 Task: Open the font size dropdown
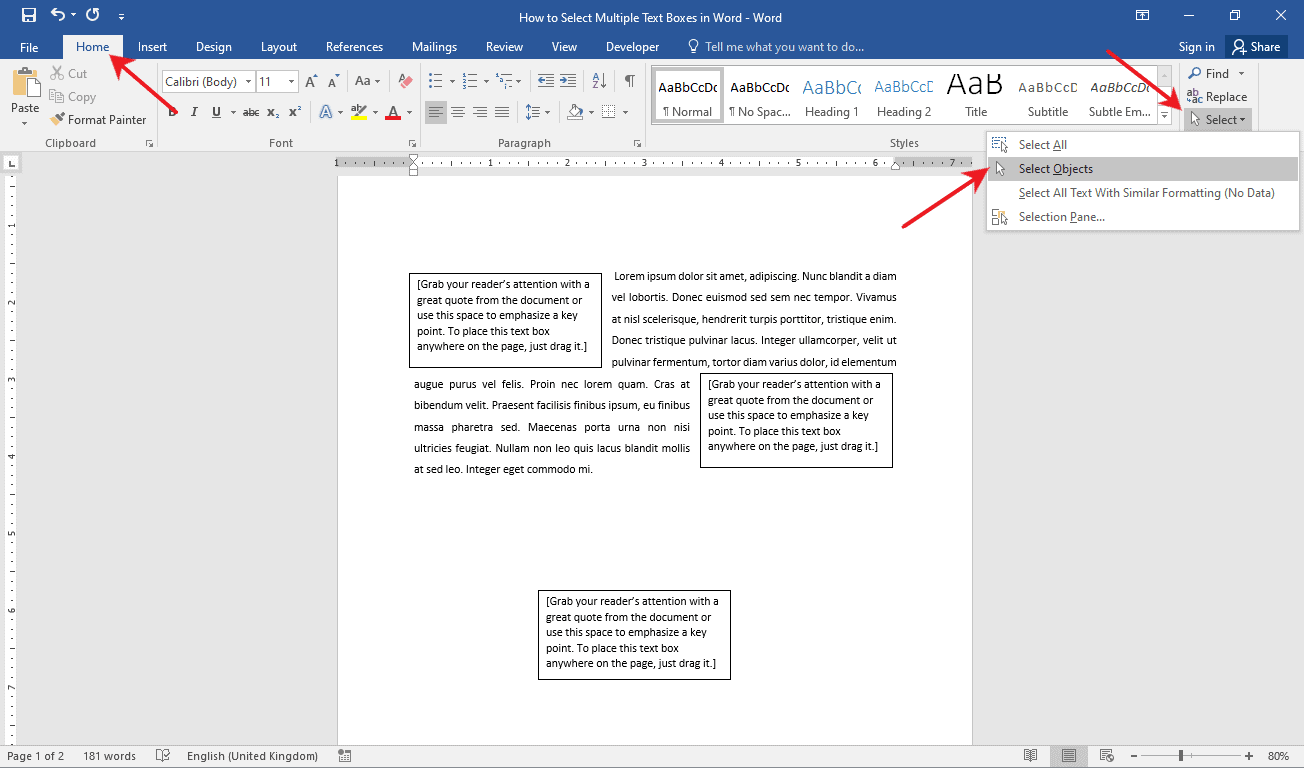tap(292, 82)
